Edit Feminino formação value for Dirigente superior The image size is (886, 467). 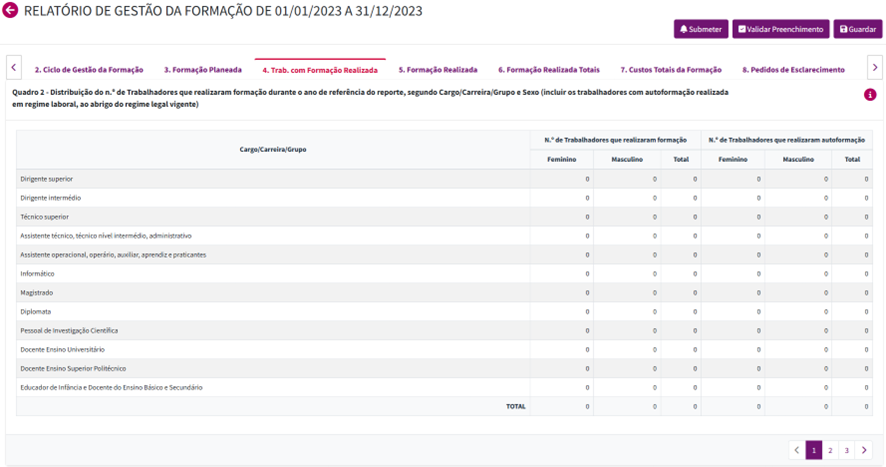pyautogui.click(x=562, y=179)
